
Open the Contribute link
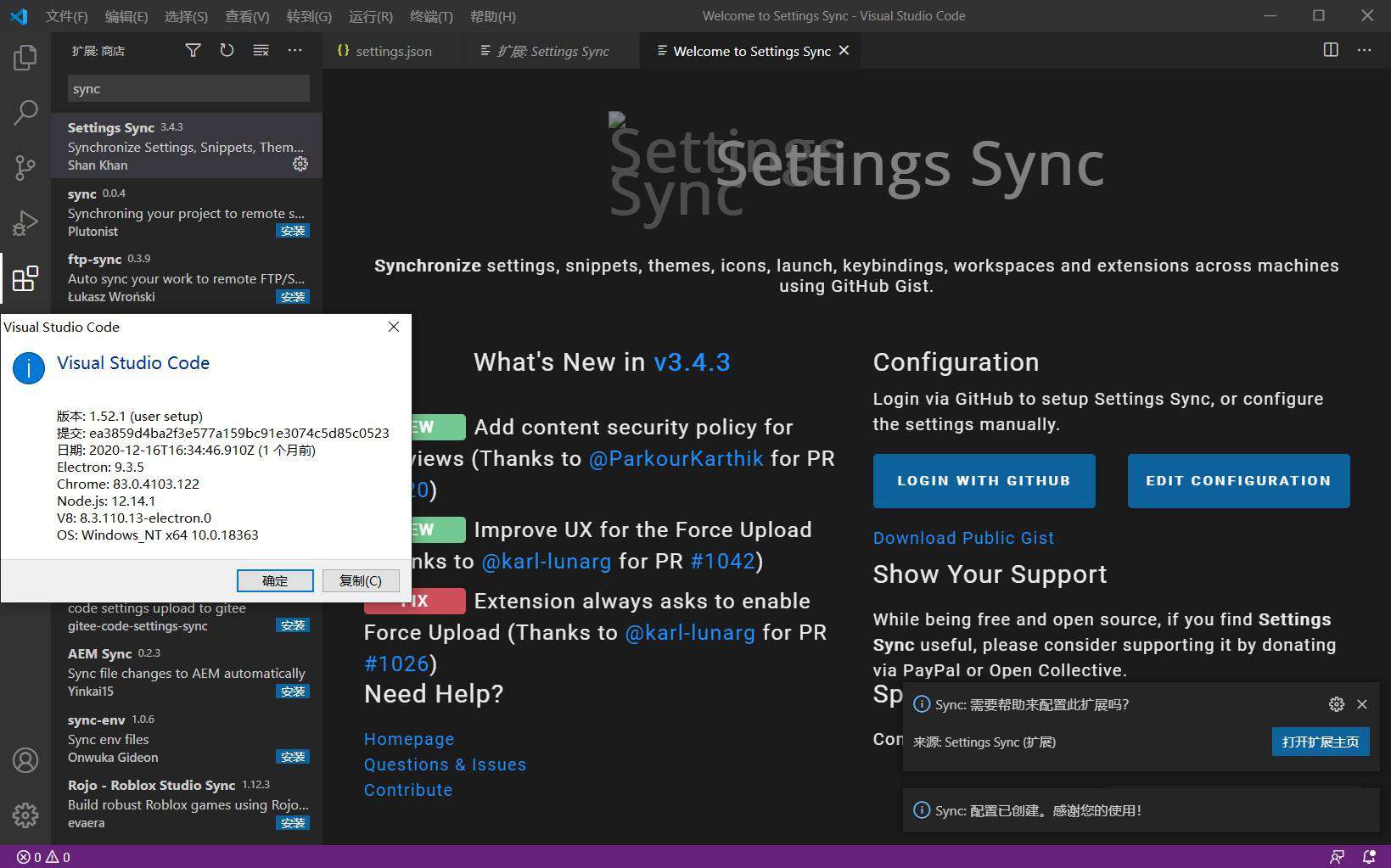point(408,790)
